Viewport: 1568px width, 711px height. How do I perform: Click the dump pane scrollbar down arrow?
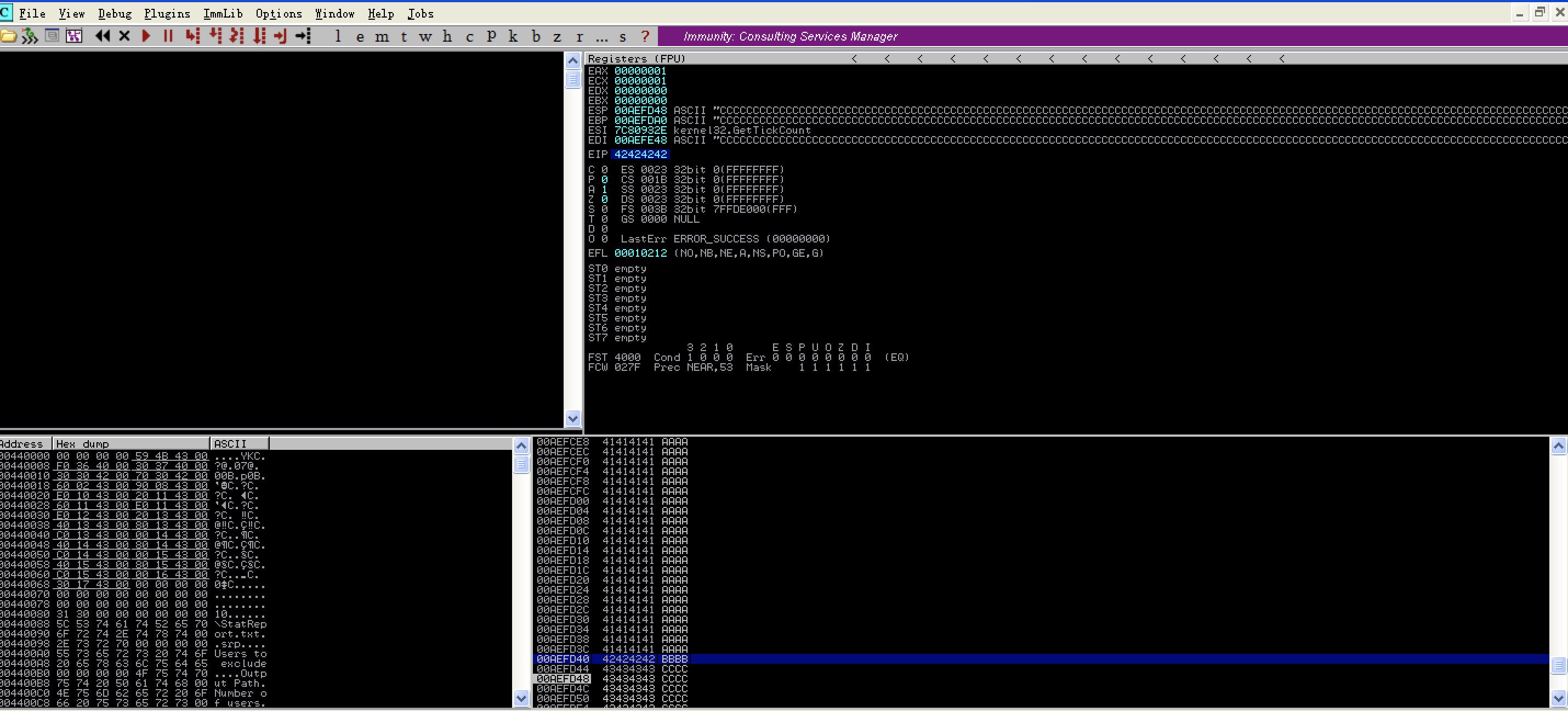[521, 699]
